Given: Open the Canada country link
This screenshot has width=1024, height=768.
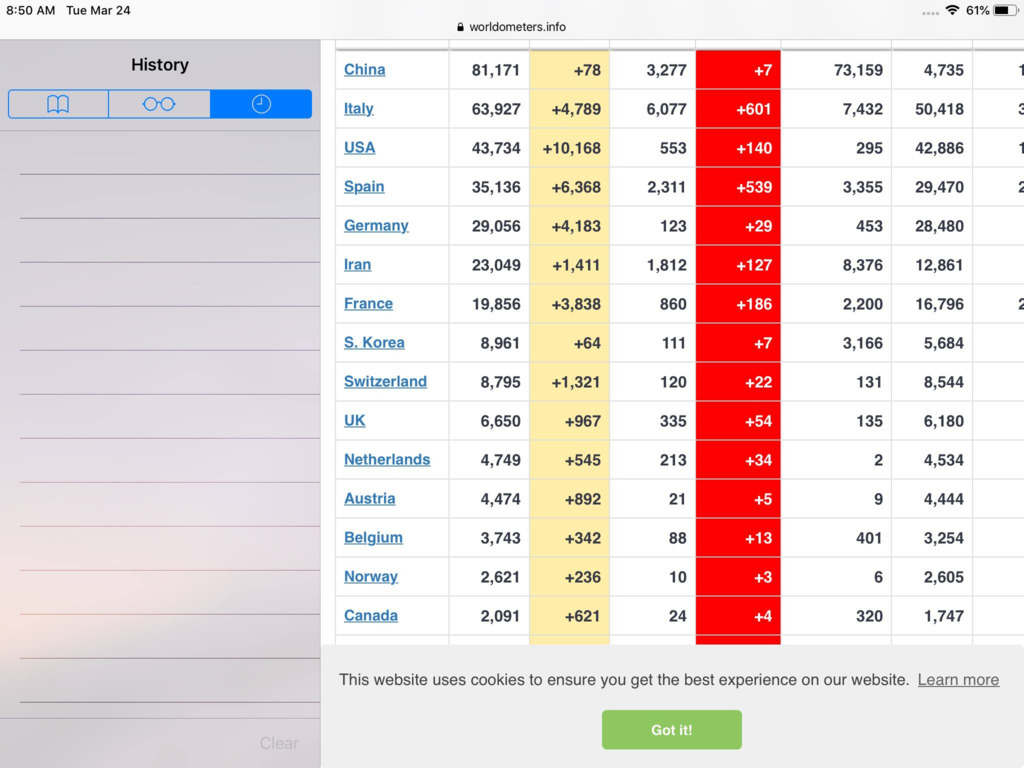Looking at the screenshot, I should (371, 616).
